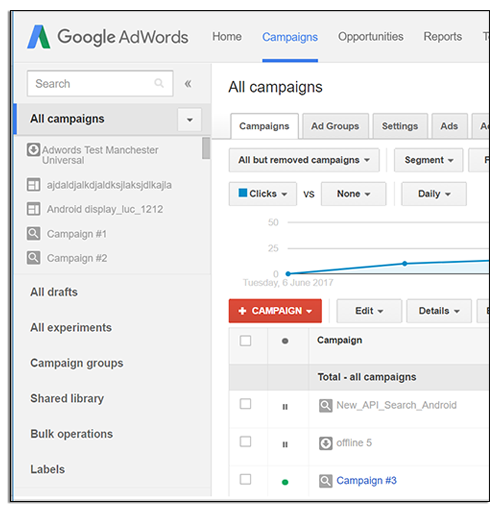This screenshot has height=512, width=500.
Task: Click the Adwords Test Manchester Universal app icon
Action: point(33,150)
